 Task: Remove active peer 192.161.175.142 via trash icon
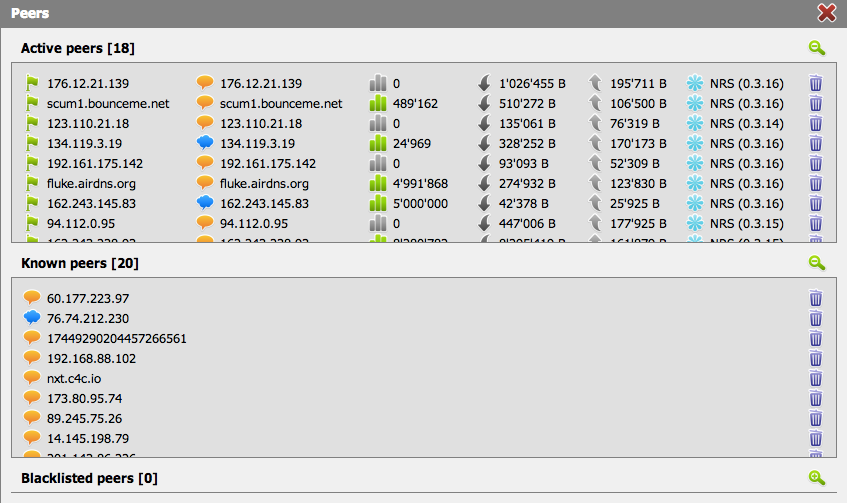(x=816, y=163)
